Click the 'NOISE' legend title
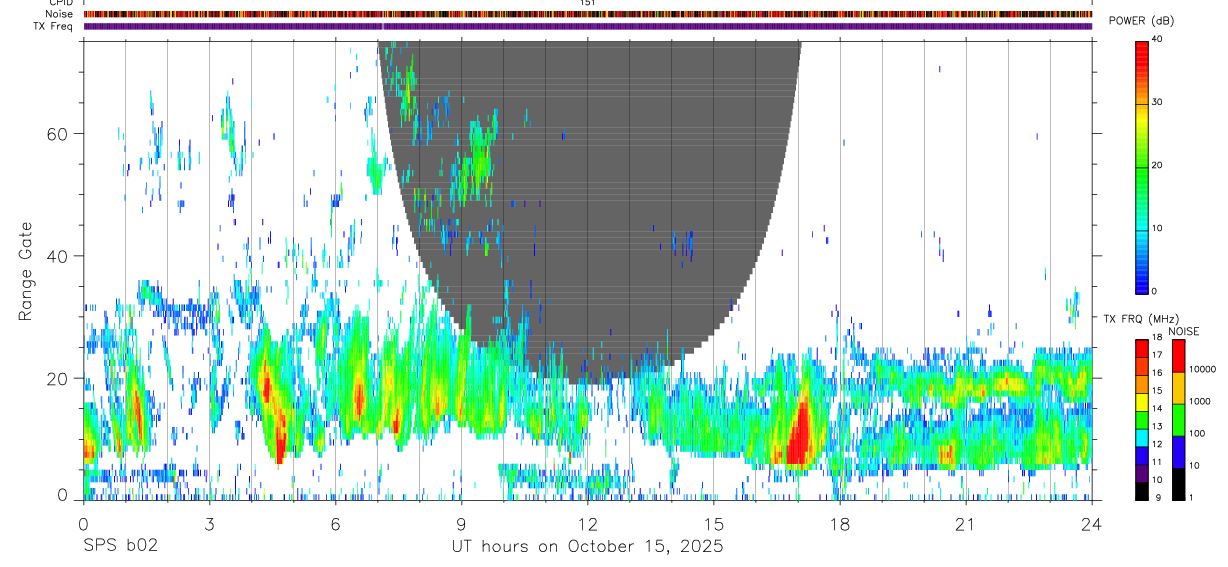1228x567 pixels. (x=1184, y=331)
